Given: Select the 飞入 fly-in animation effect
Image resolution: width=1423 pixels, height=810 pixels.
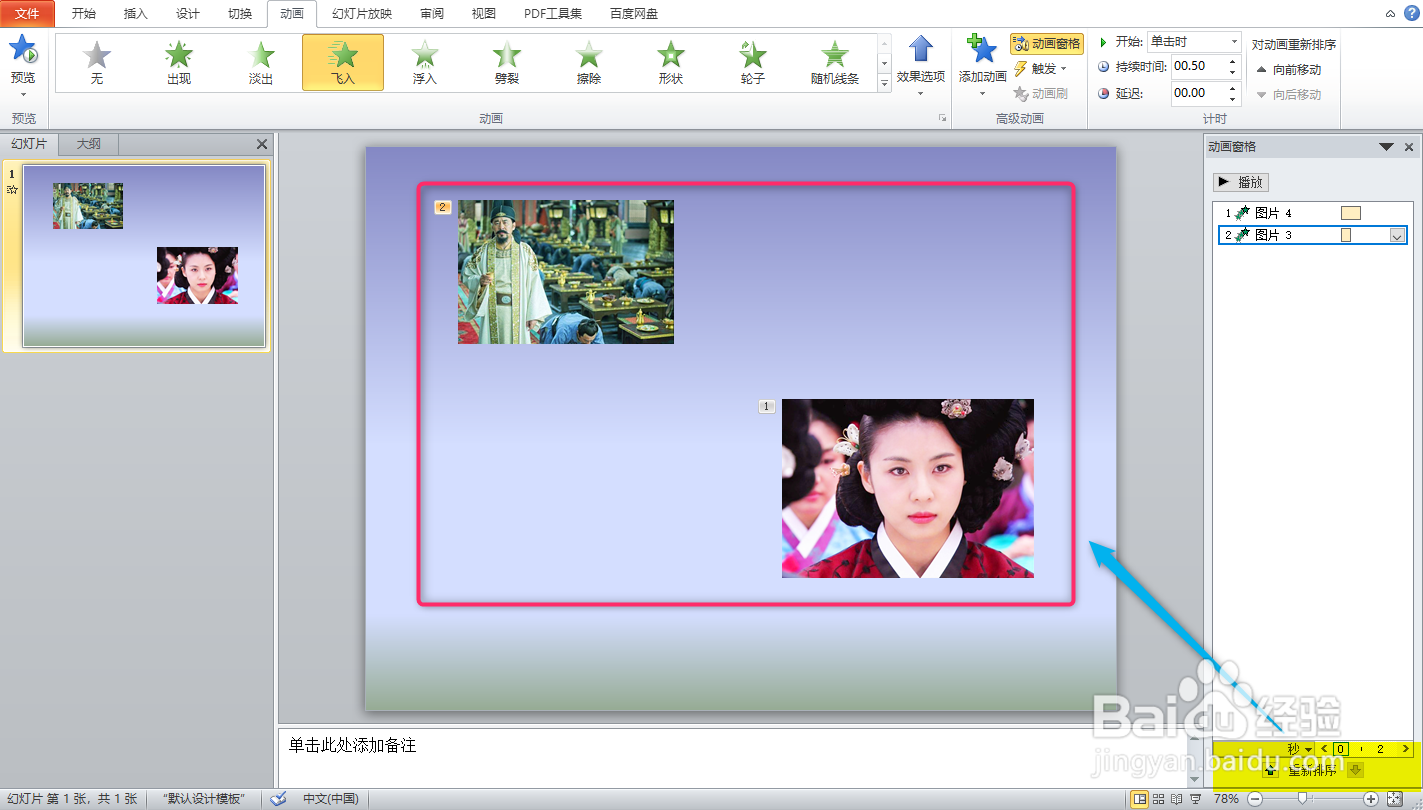Looking at the screenshot, I should pos(344,62).
